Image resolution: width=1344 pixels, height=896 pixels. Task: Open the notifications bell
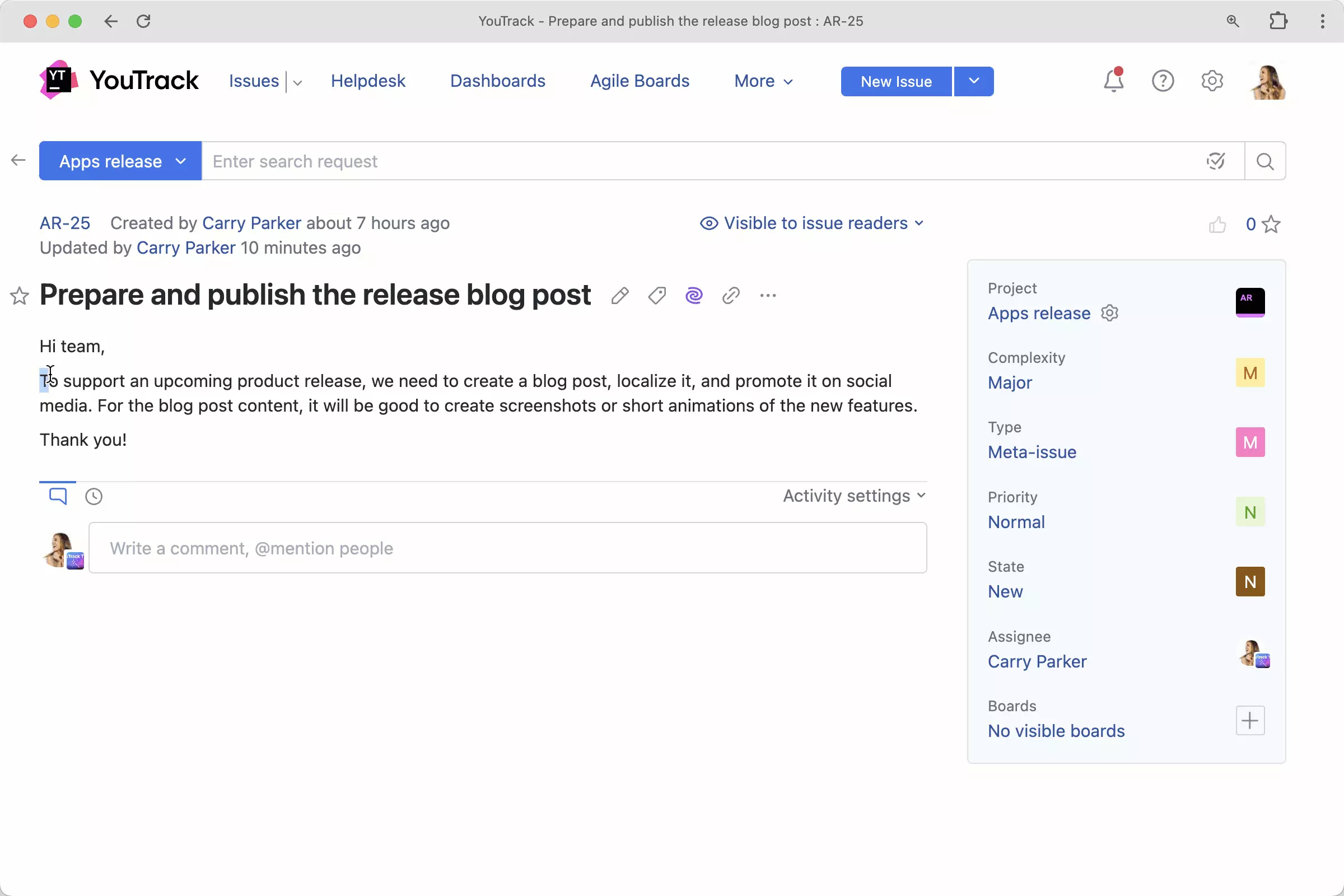click(1113, 81)
